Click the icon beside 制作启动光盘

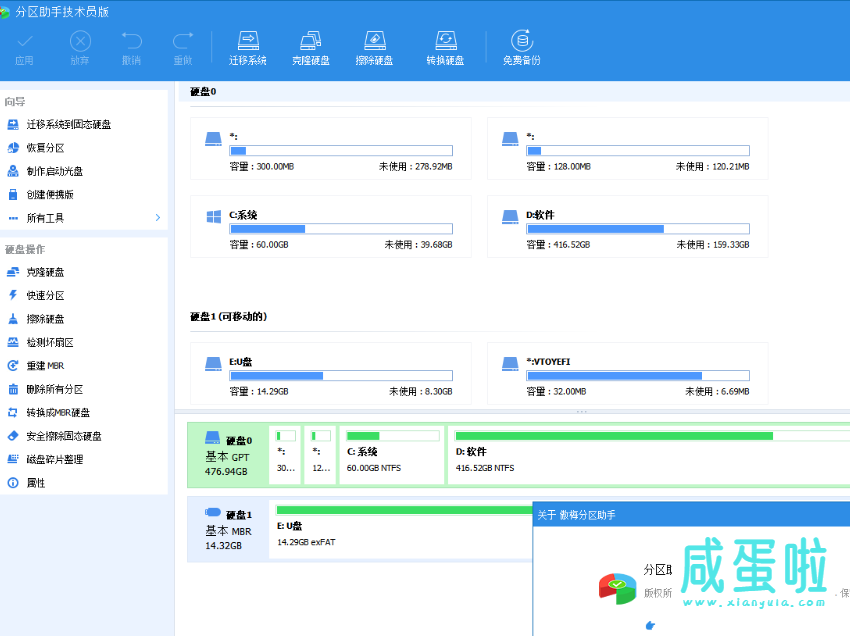[x=13, y=171]
